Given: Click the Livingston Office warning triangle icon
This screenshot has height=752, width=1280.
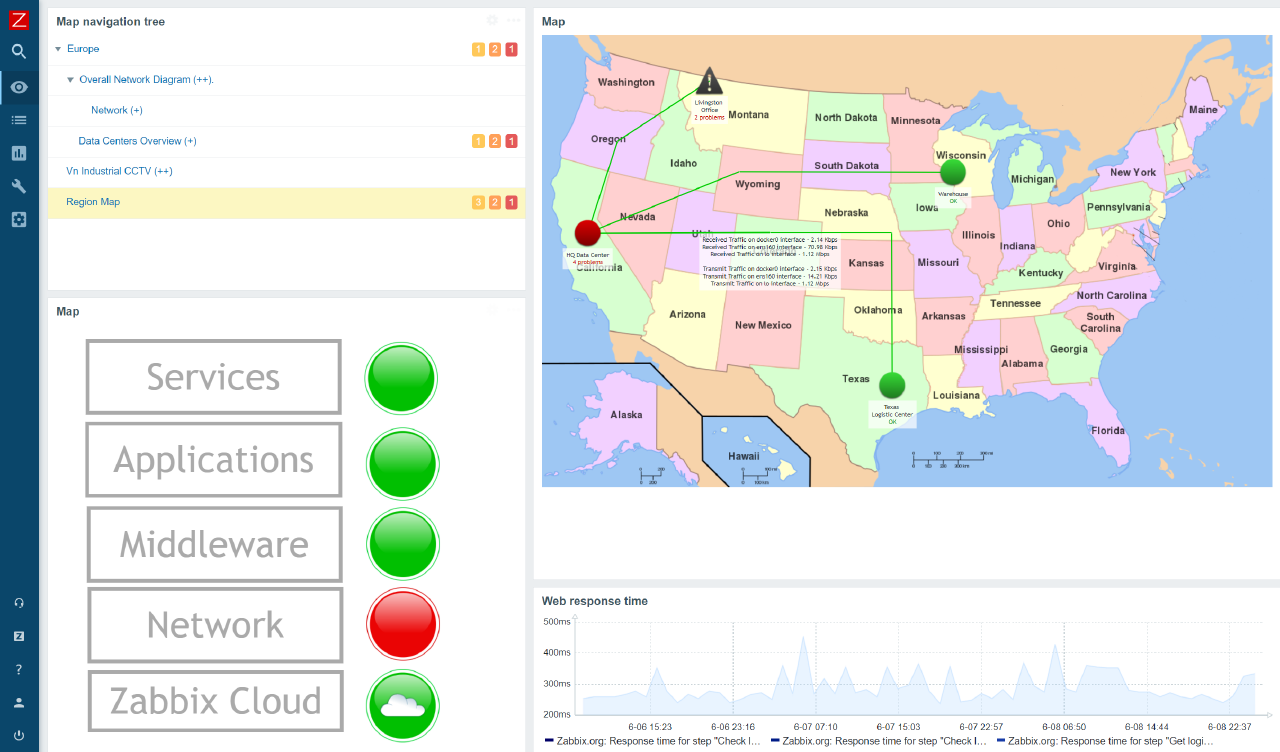Looking at the screenshot, I should point(709,82).
